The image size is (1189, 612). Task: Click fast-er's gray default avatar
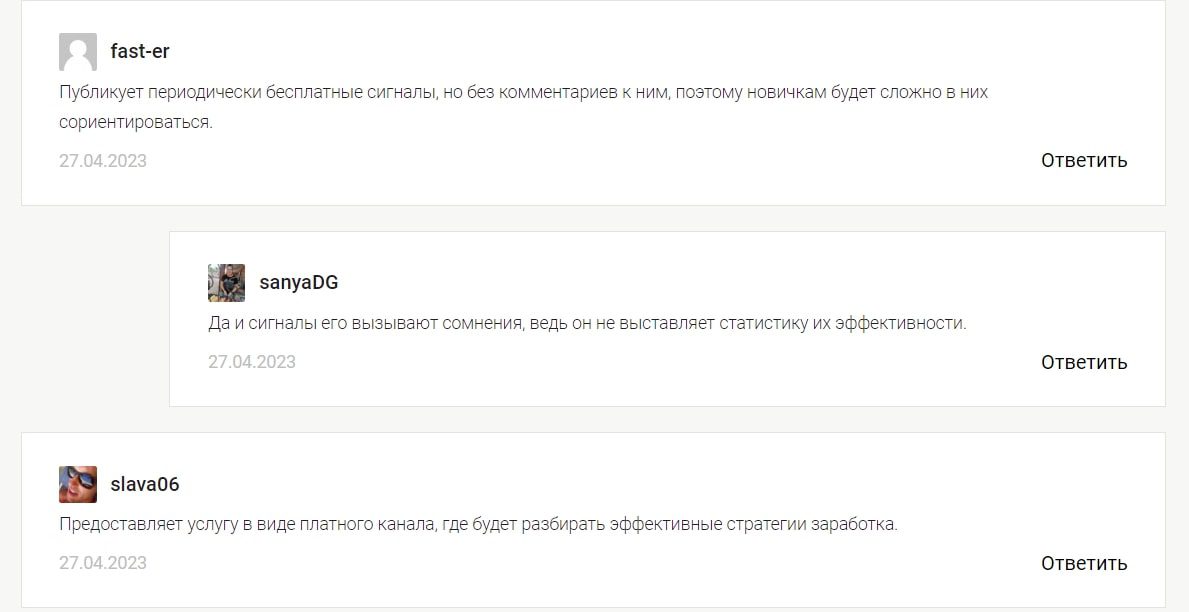(x=78, y=52)
